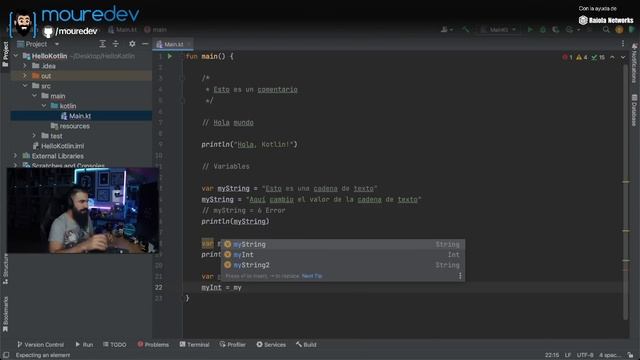Open the Services tool window tab
The image size is (640, 360).
[x=271, y=345]
